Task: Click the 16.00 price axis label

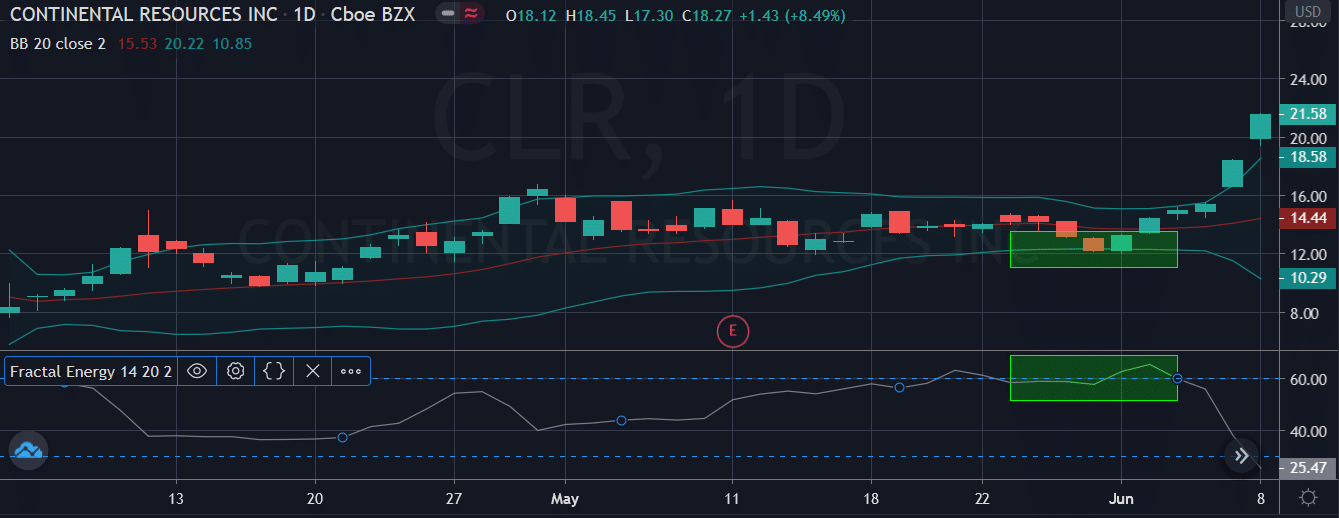Action: tap(1308, 196)
